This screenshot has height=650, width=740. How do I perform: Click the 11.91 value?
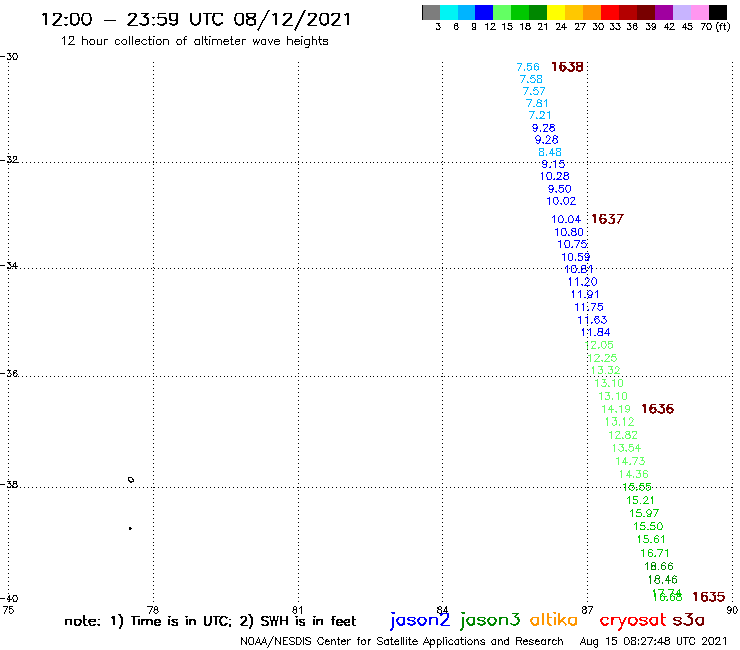pos(585,294)
